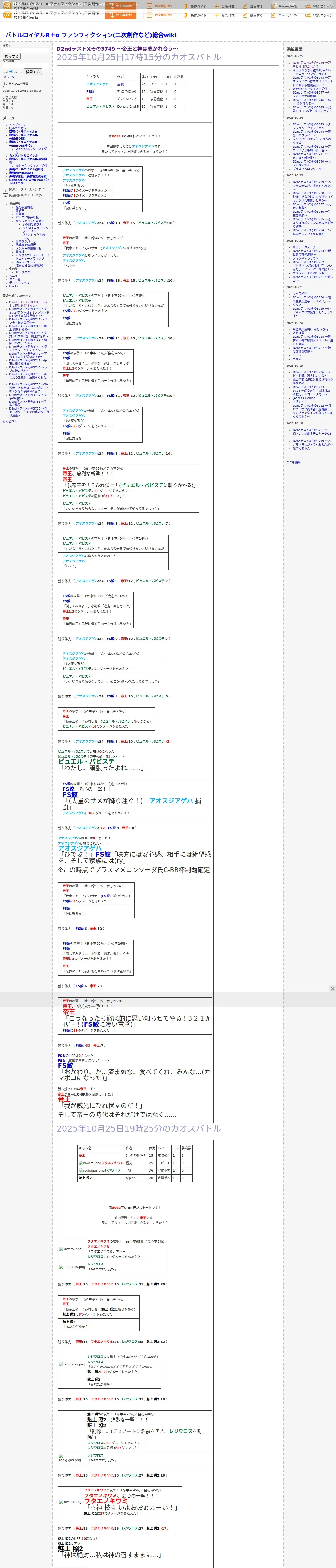Click page title D2ndテストXその3749
The image size is (336, 1568).
(x=117, y=49)
